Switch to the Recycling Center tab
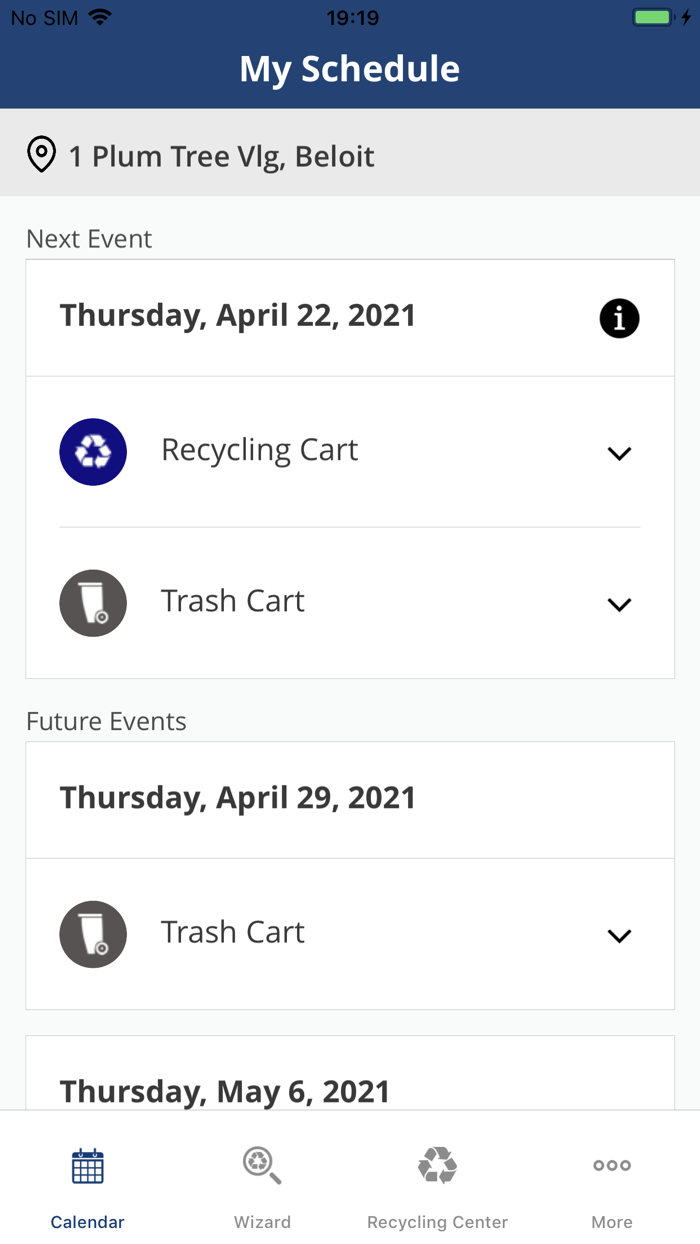Image resolution: width=700 pixels, height=1244 pixels. pos(437,1185)
